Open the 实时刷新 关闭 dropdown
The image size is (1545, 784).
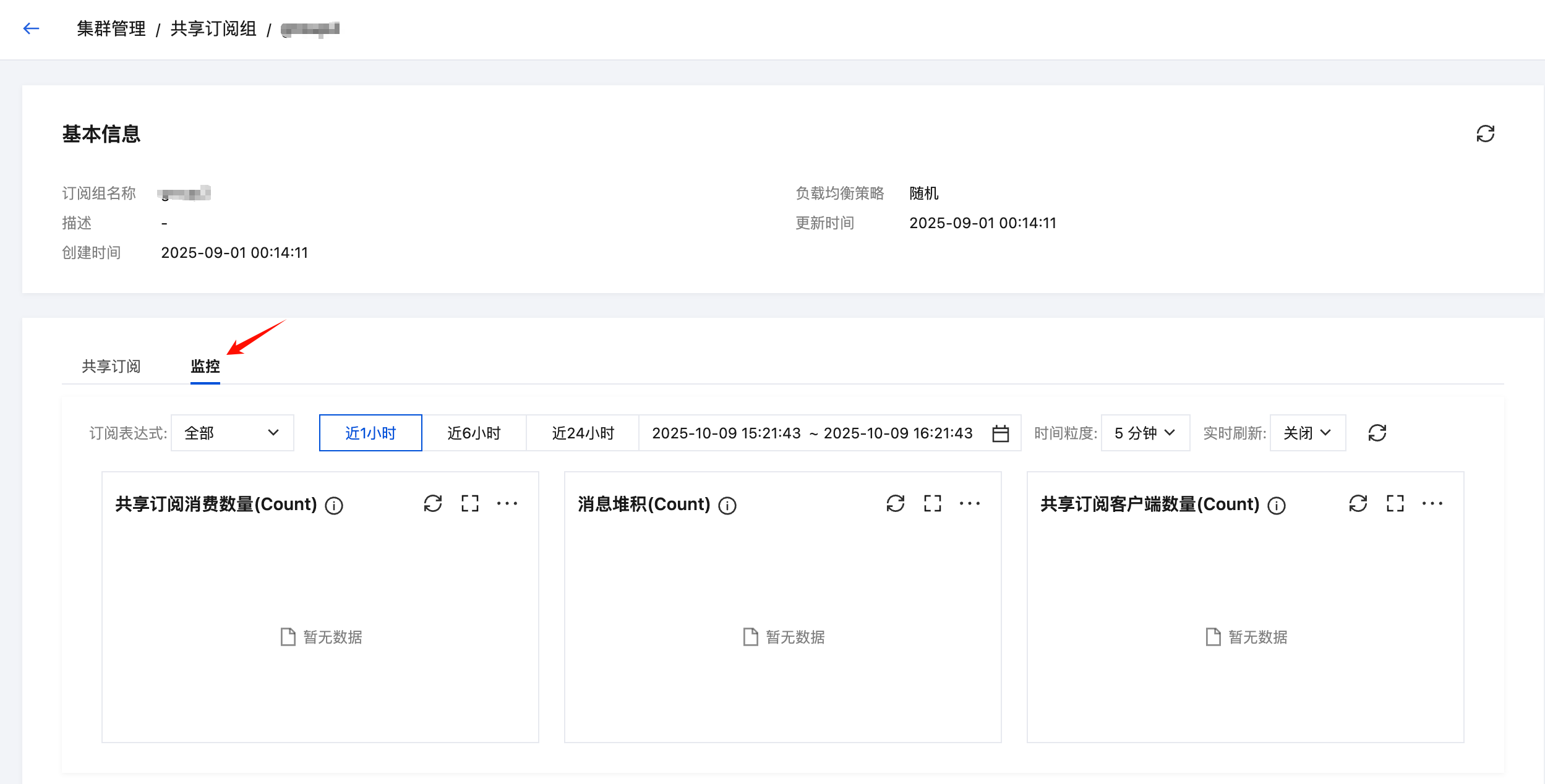coord(1307,433)
